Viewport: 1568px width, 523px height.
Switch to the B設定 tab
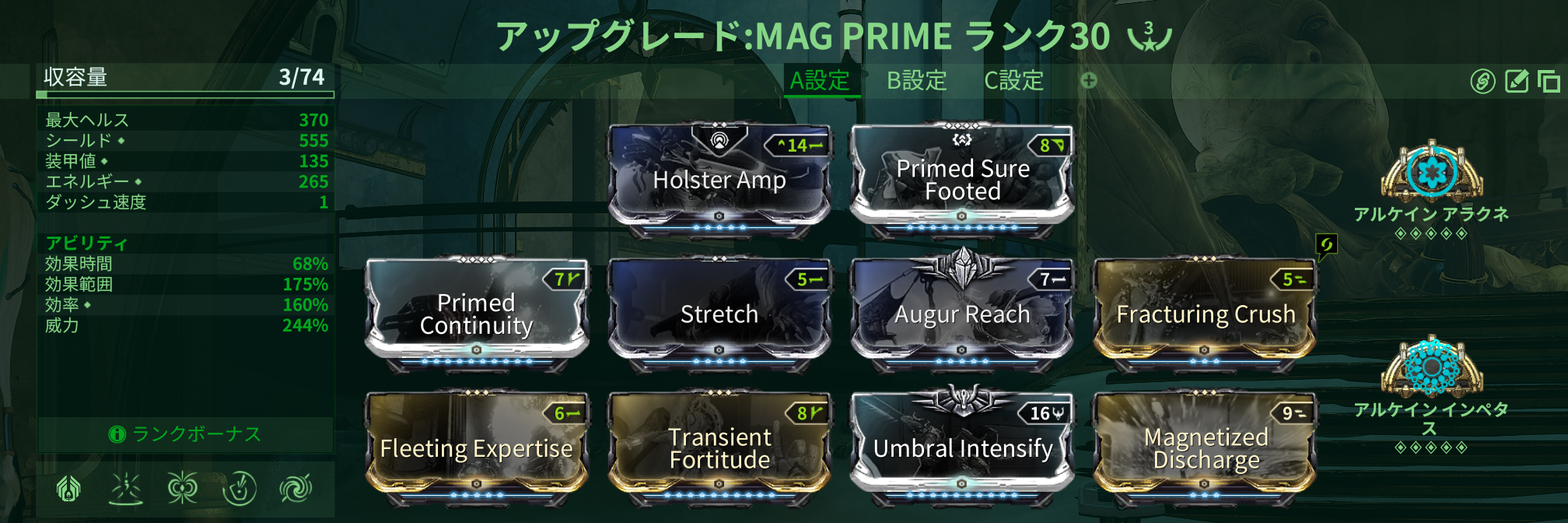[x=917, y=81]
